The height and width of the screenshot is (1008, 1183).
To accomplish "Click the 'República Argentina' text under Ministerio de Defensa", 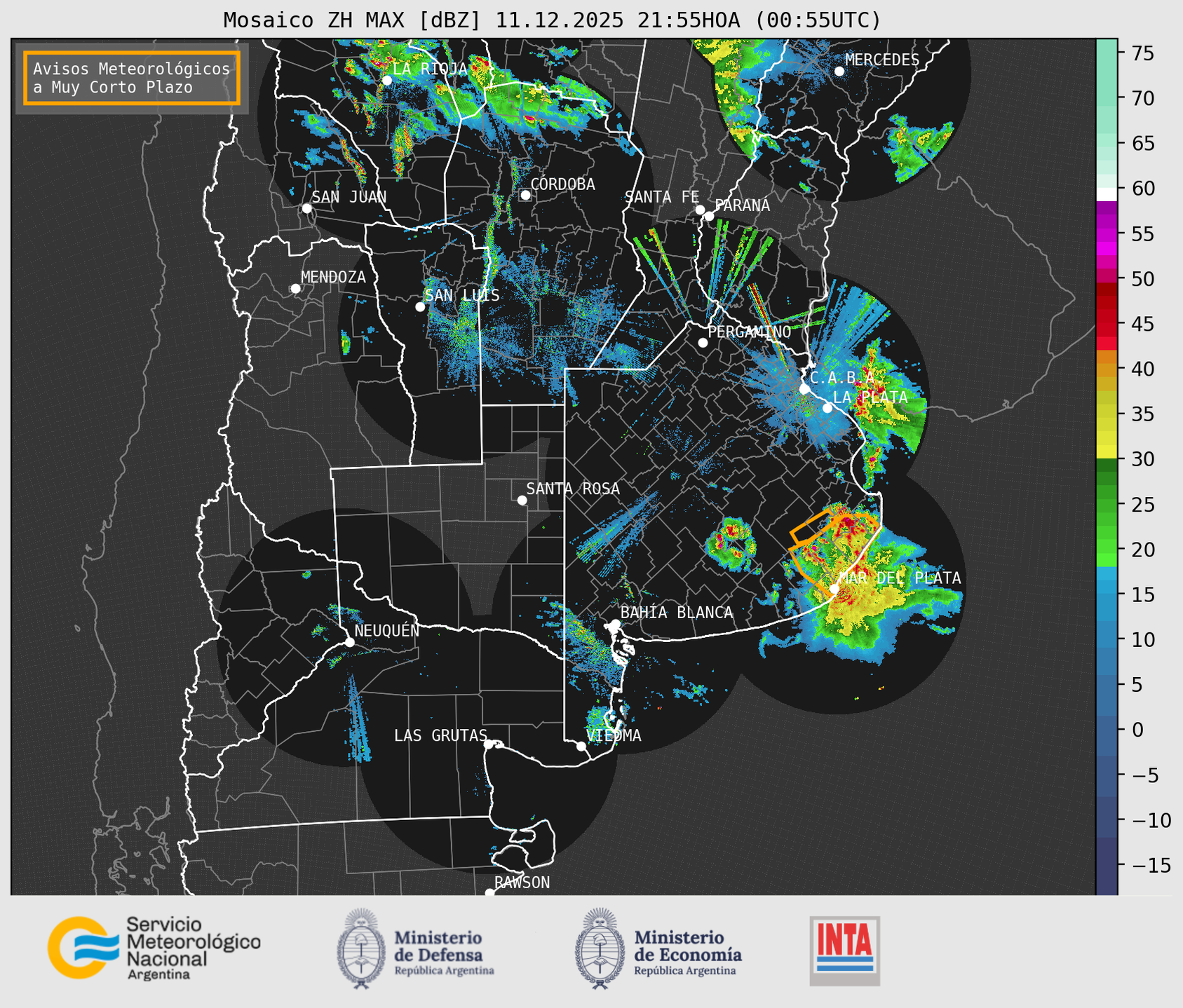I will point(444,971).
